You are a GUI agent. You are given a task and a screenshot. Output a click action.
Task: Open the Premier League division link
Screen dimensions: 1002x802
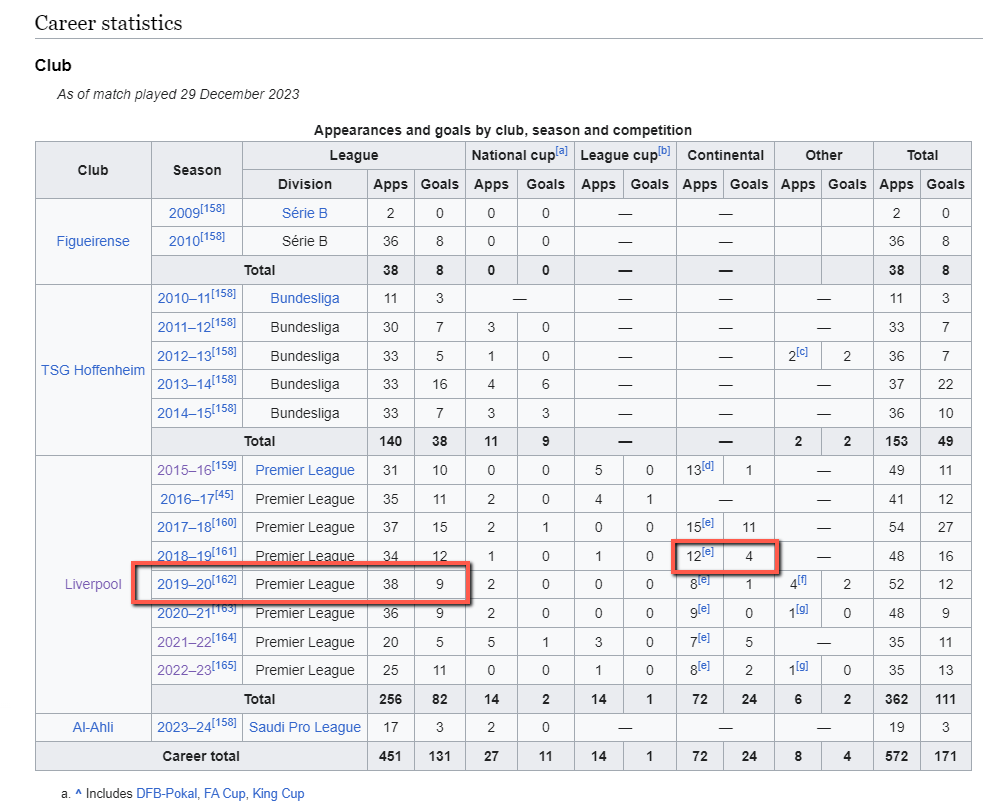(305, 470)
